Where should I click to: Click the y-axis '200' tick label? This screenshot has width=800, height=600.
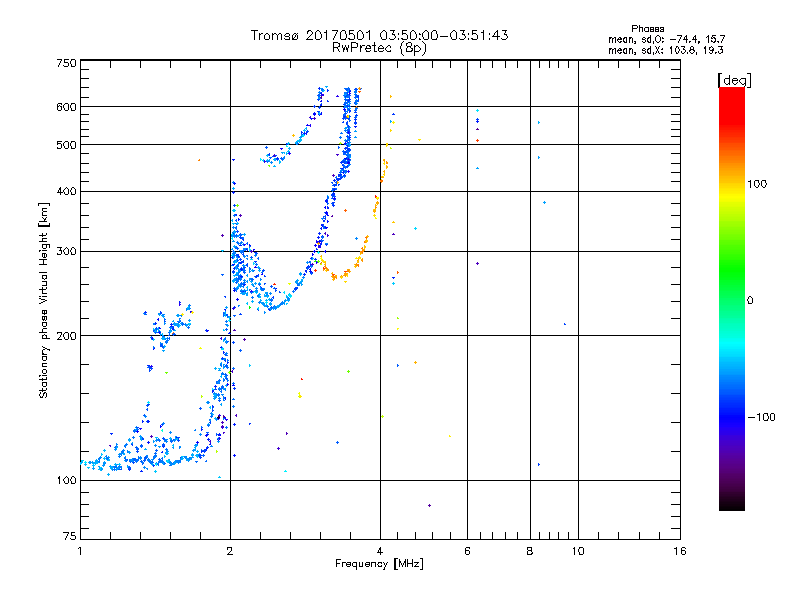(x=66, y=336)
